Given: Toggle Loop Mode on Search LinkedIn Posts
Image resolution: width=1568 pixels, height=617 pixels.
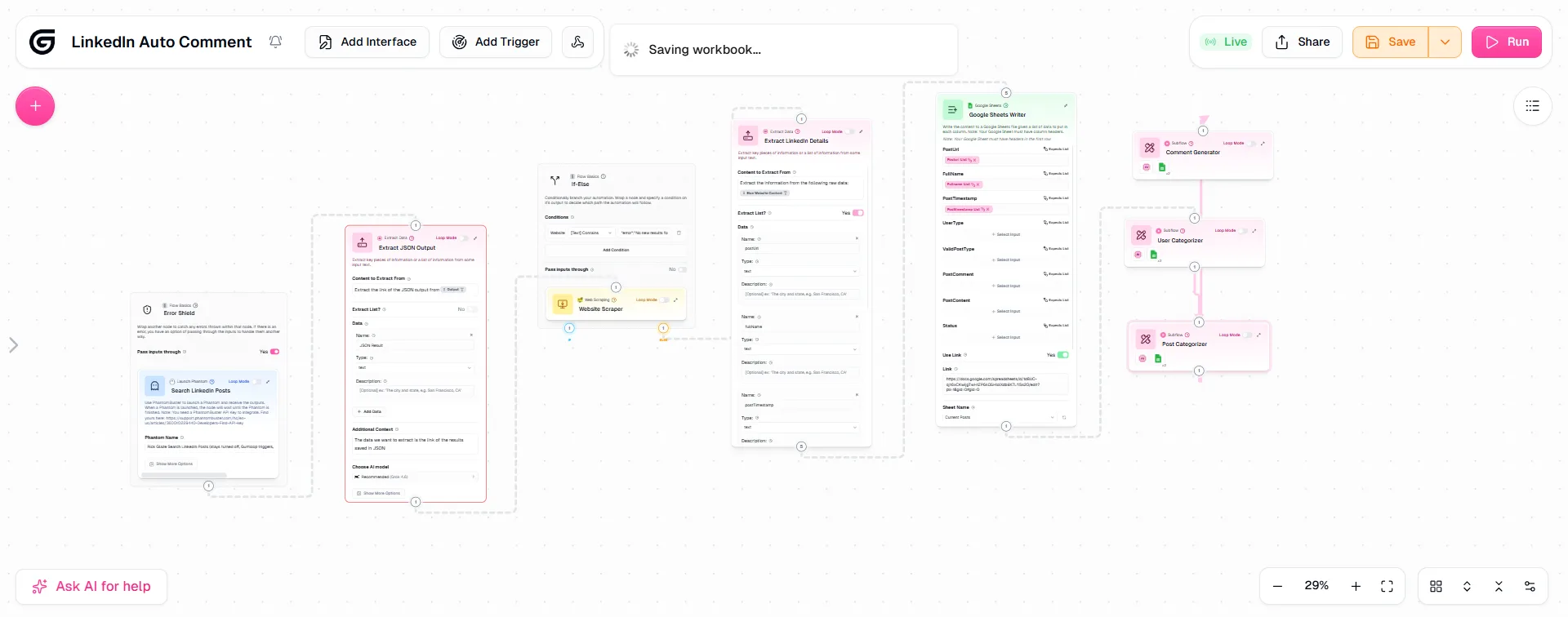Looking at the screenshot, I should click(257, 381).
